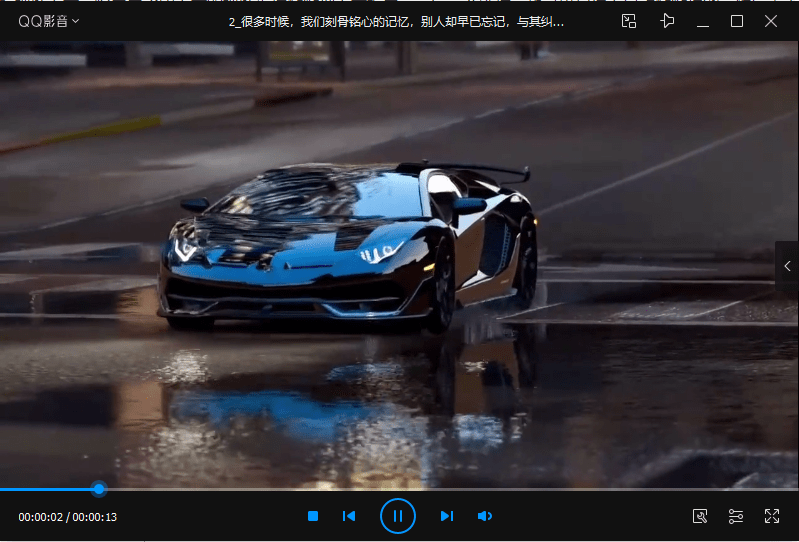Click the elapsed time 00:00:02 display

(x=41, y=517)
